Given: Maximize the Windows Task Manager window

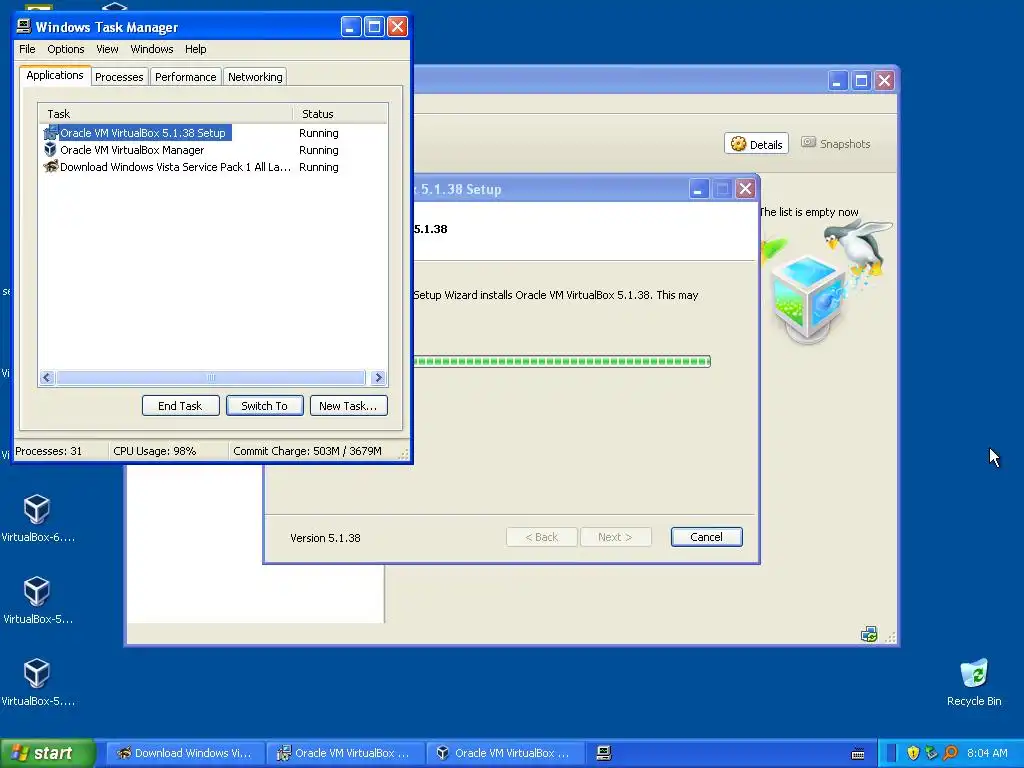Looking at the screenshot, I should 374,26.
